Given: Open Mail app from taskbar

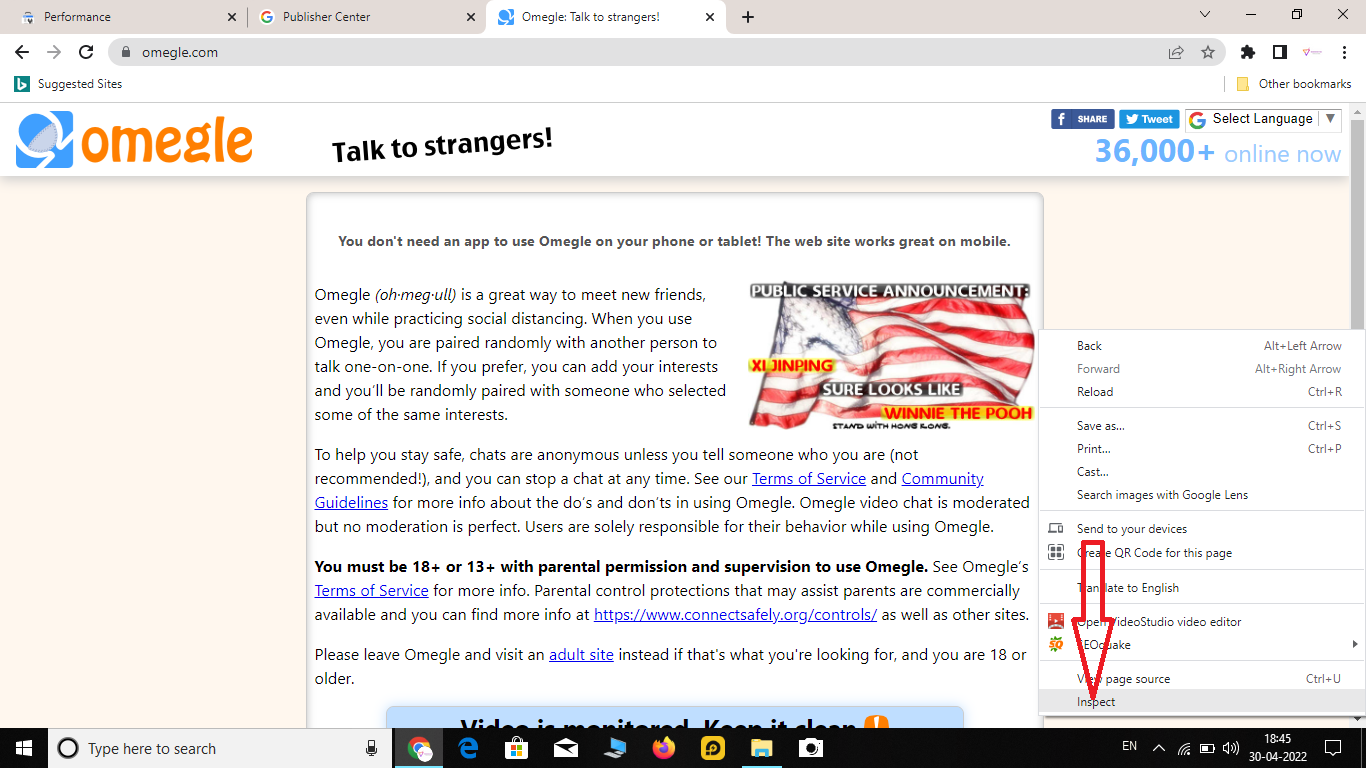Looking at the screenshot, I should click(x=566, y=748).
